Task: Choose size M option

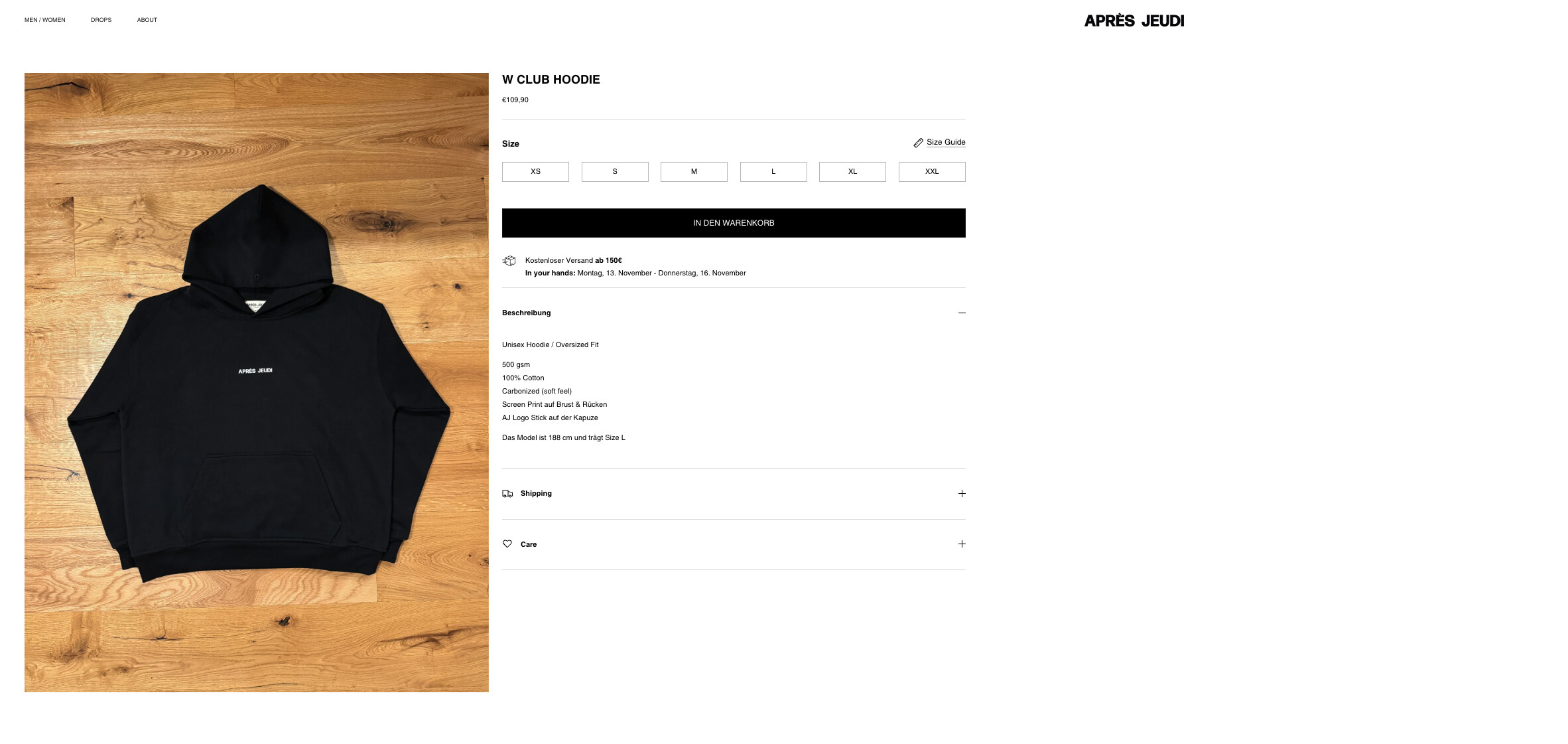Action: click(x=694, y=172)
